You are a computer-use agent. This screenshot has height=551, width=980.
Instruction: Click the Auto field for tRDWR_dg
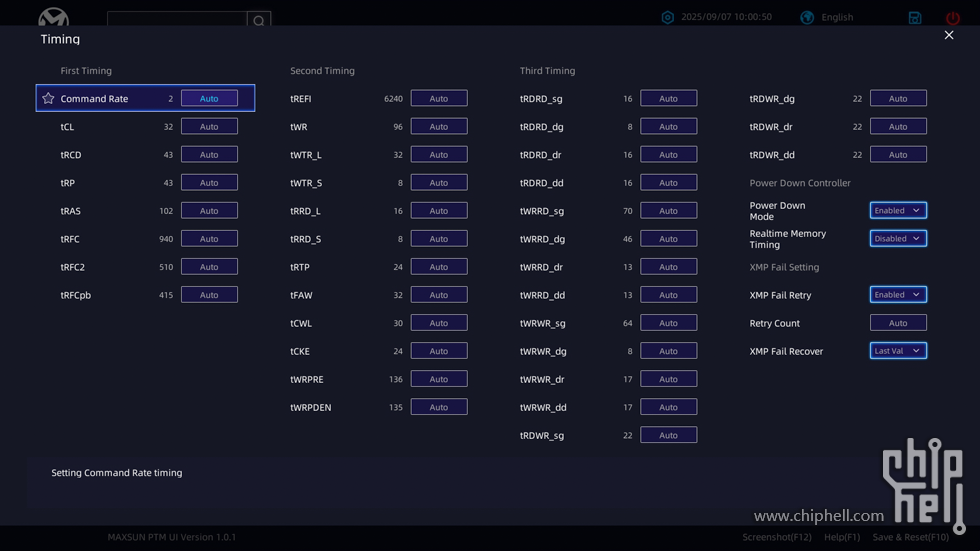coord(898,98)
